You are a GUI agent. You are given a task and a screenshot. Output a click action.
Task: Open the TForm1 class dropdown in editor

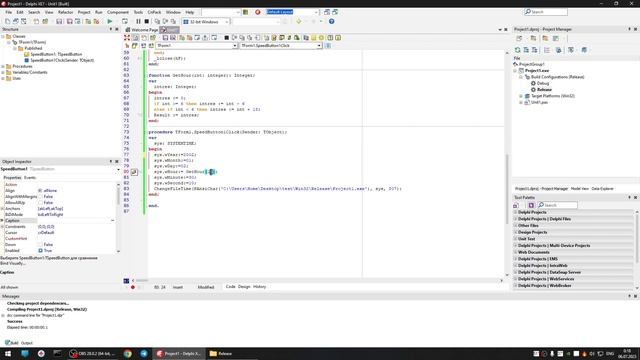point(235,46)
